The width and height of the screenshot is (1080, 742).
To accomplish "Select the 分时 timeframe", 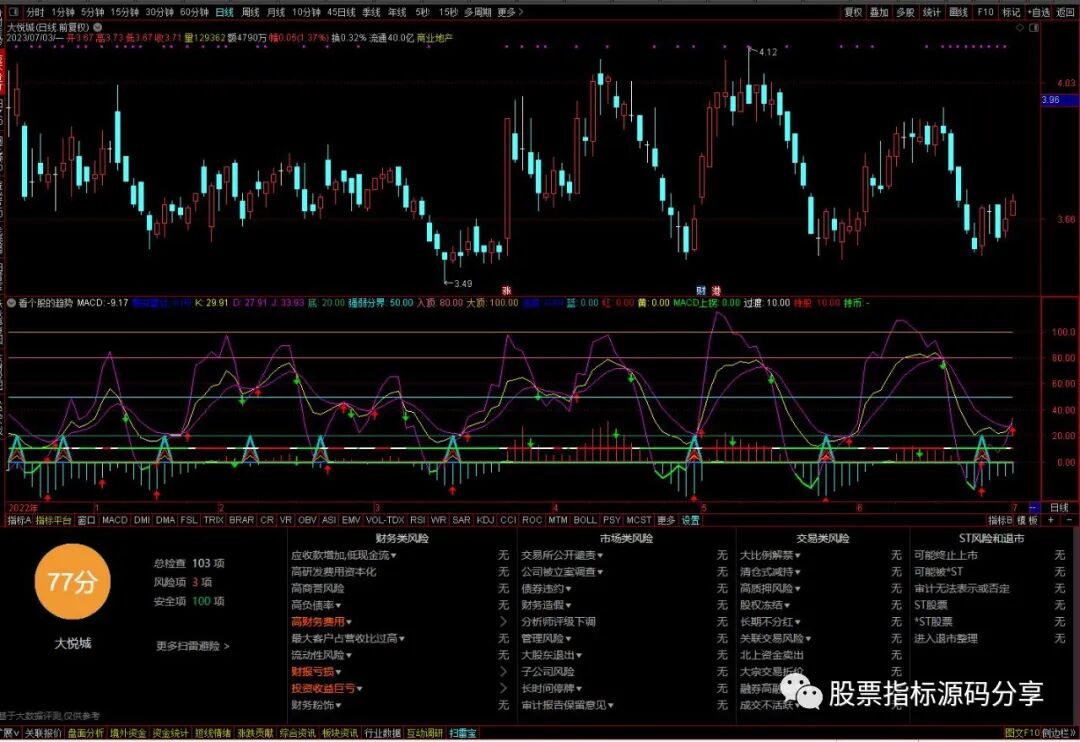I will pyautogui.click(x=34, y=12).
